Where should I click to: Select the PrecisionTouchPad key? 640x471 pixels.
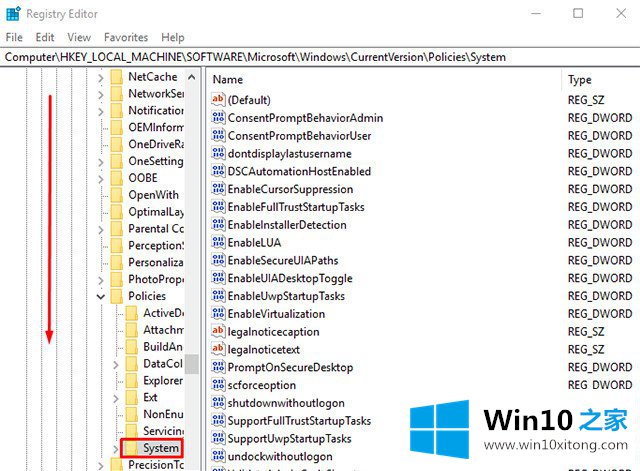click(x=156, y=465)
